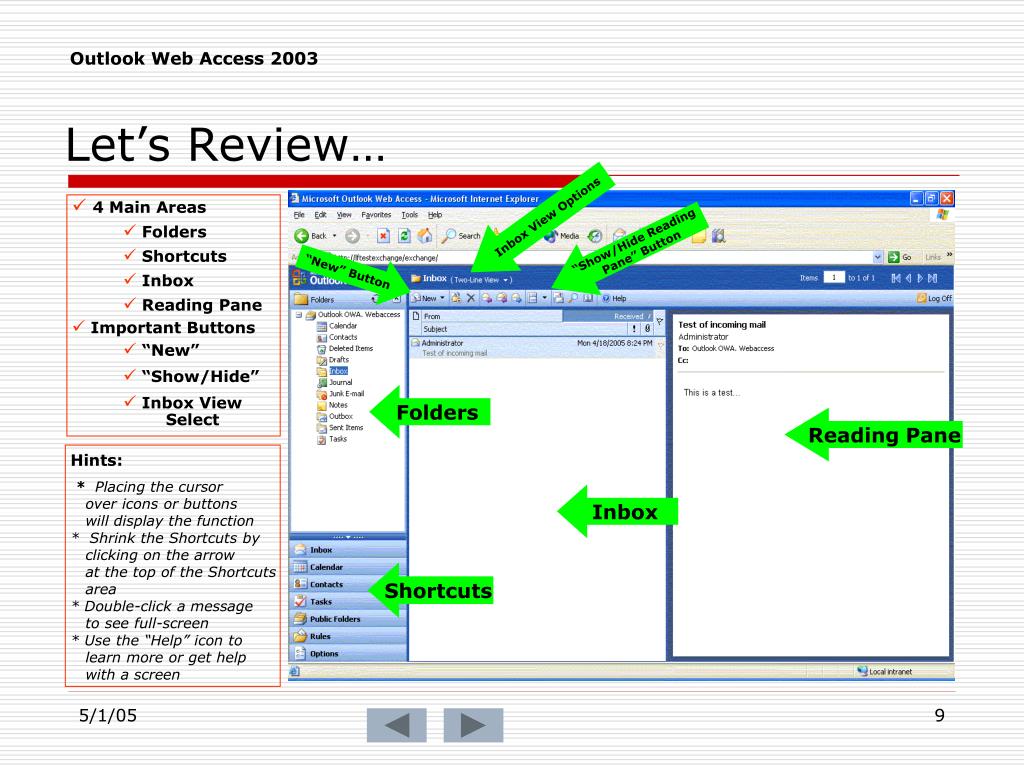The height and width of the screenshot is (768, 1024).
Task: Click the Calendar shortcut button
Action: [347, 567]
